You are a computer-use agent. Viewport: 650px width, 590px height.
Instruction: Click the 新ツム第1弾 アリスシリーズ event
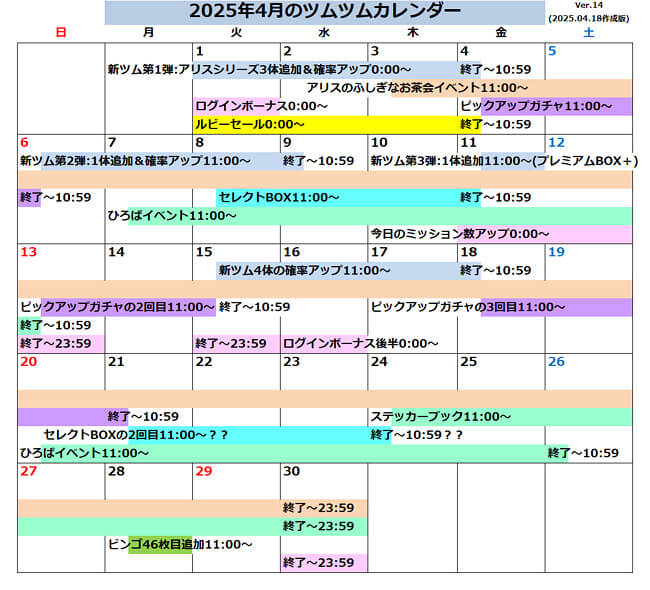(x=258, y=69)
